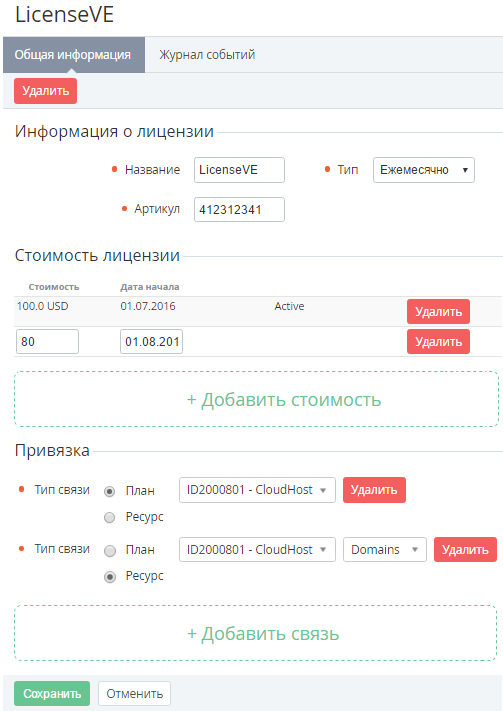Switch to the Журнал событий tab
The image size is (503, 711).
click(x=207, y=55)
